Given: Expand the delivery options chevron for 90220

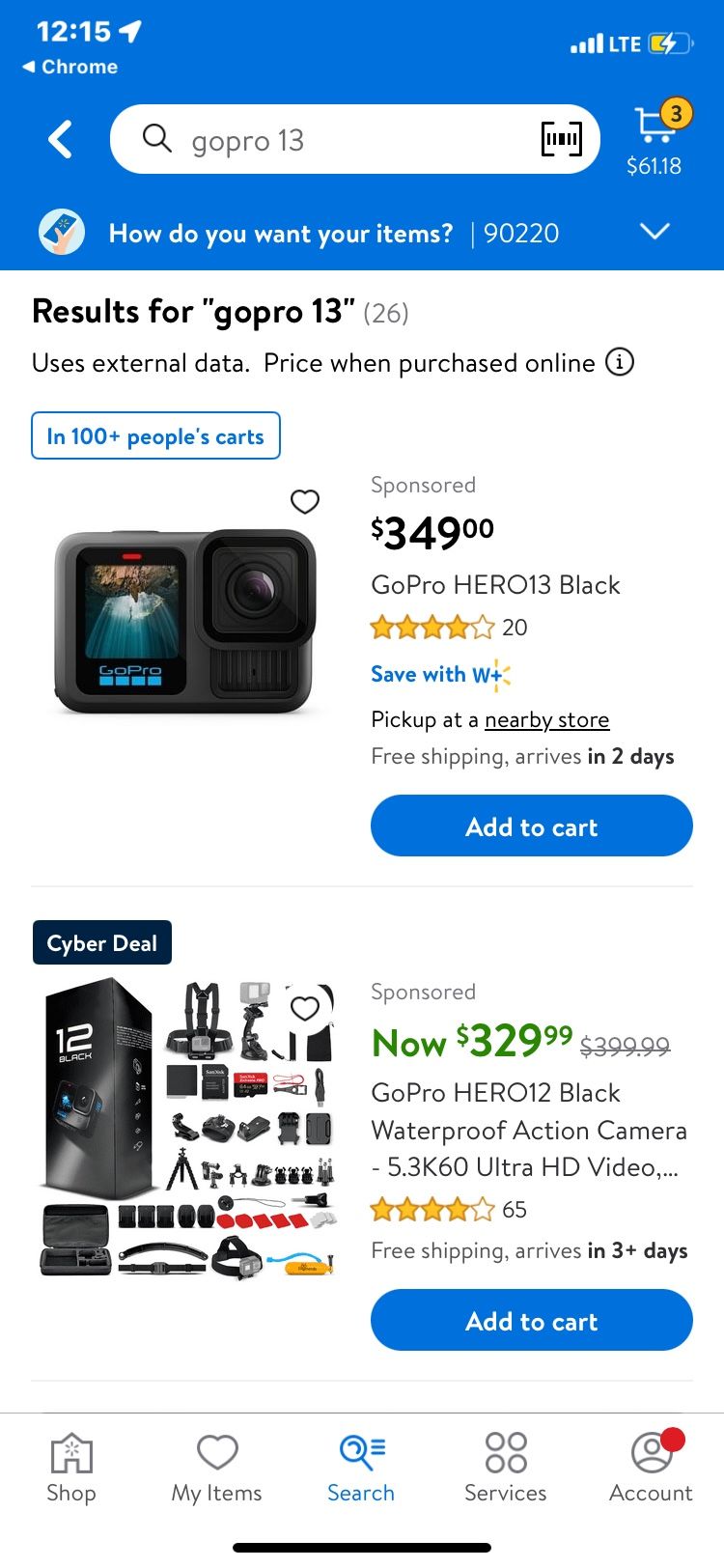Looking at the screenshot, I should tap(654, 232).
